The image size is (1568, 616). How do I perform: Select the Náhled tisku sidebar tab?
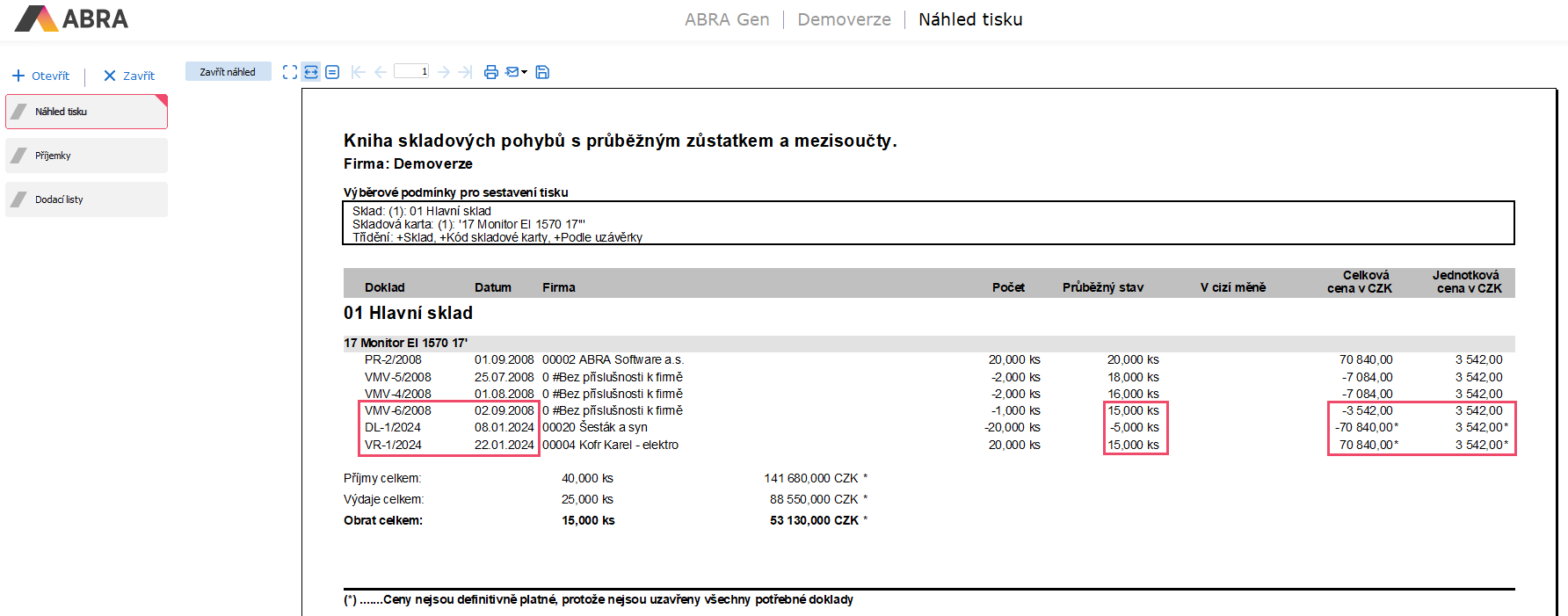86,112
